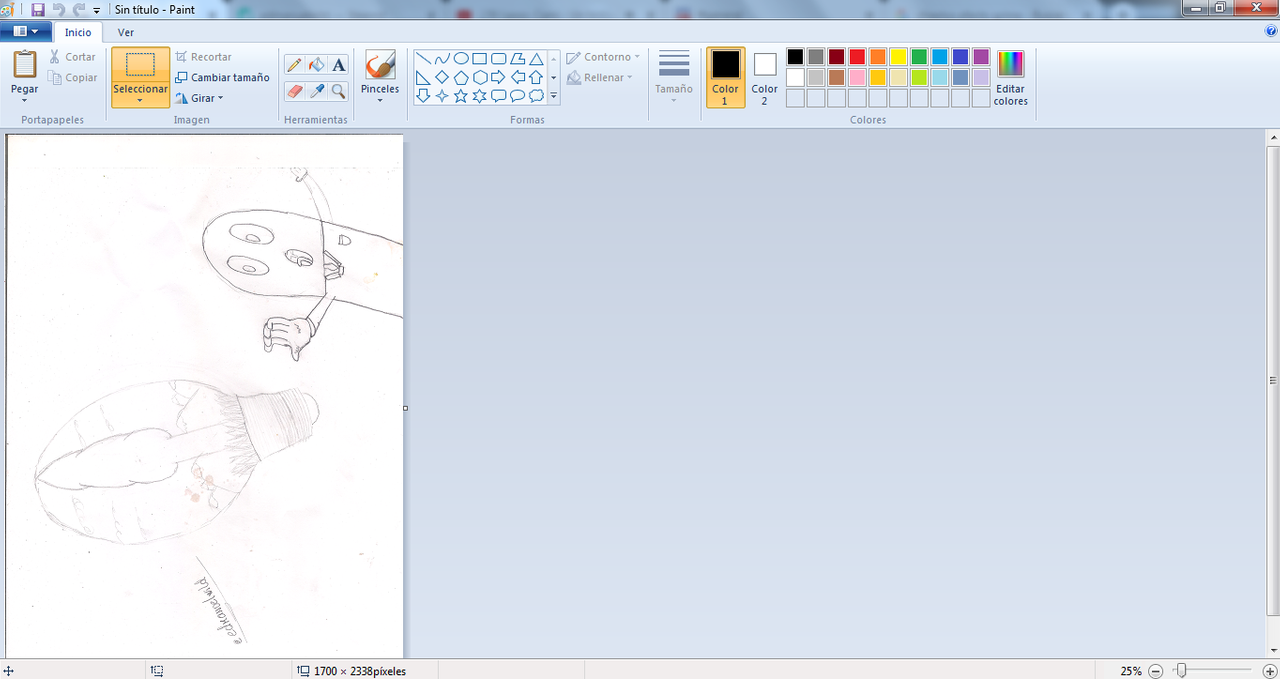Select the Color picker eyedropper tool
Screen dimensions: 1280x679
(x=316, y=91)
